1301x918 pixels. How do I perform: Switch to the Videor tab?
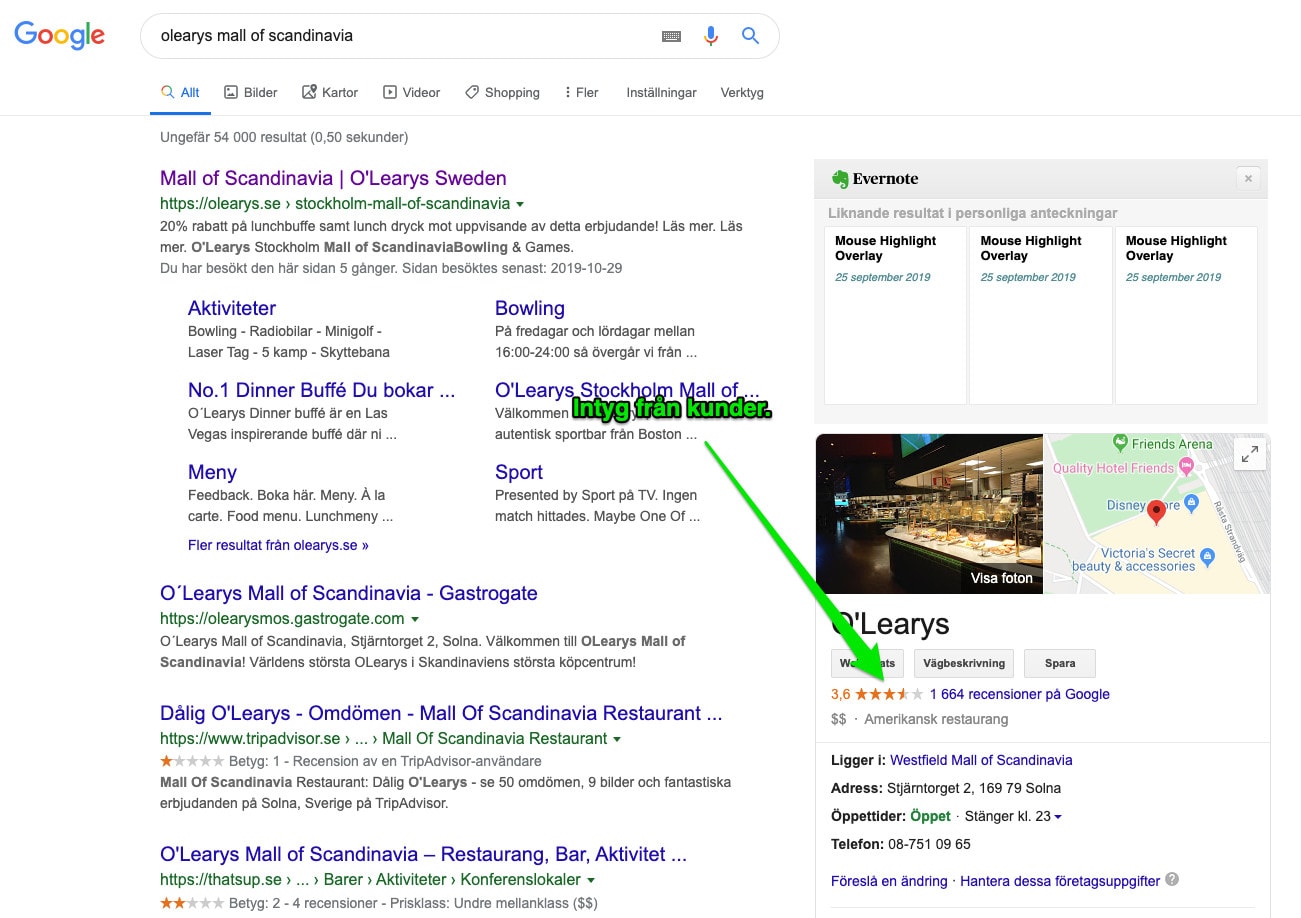tap(411, 92)
